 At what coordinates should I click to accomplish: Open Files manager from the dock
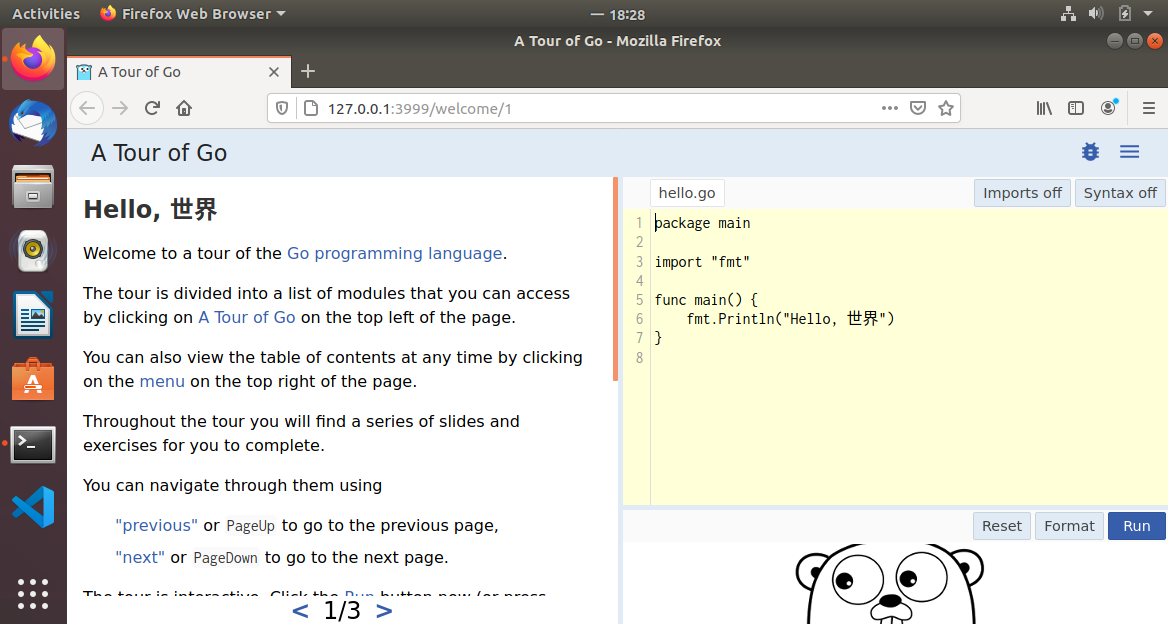pos(33,186)
